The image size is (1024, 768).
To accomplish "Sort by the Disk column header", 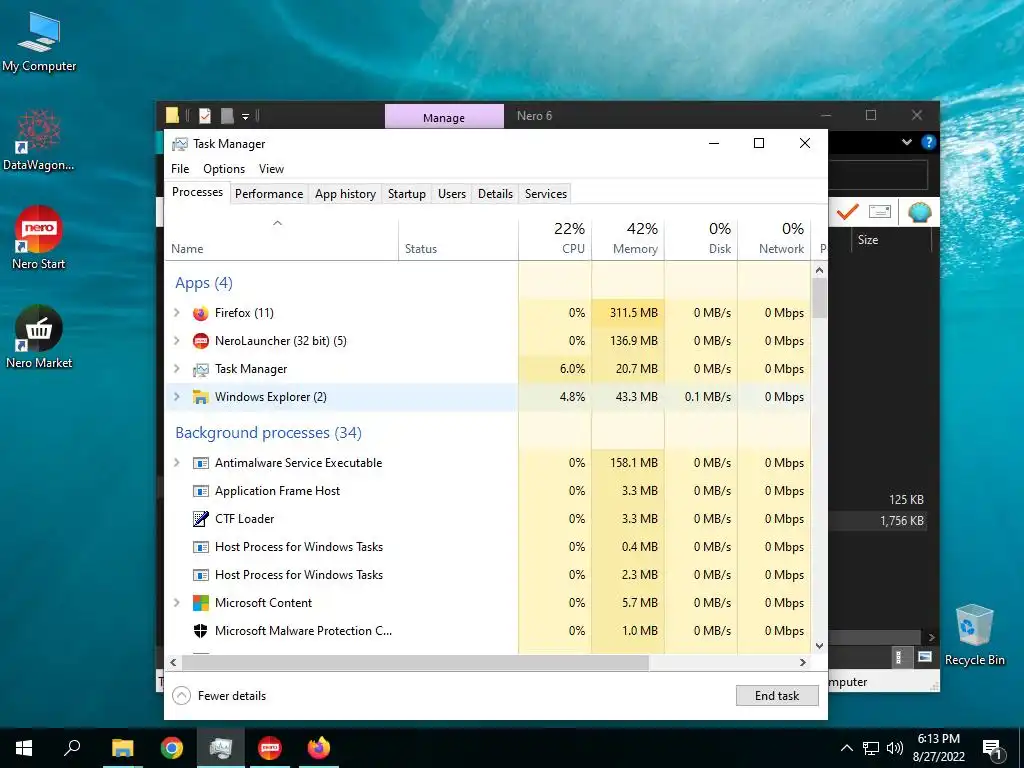I will click(701, 238).
